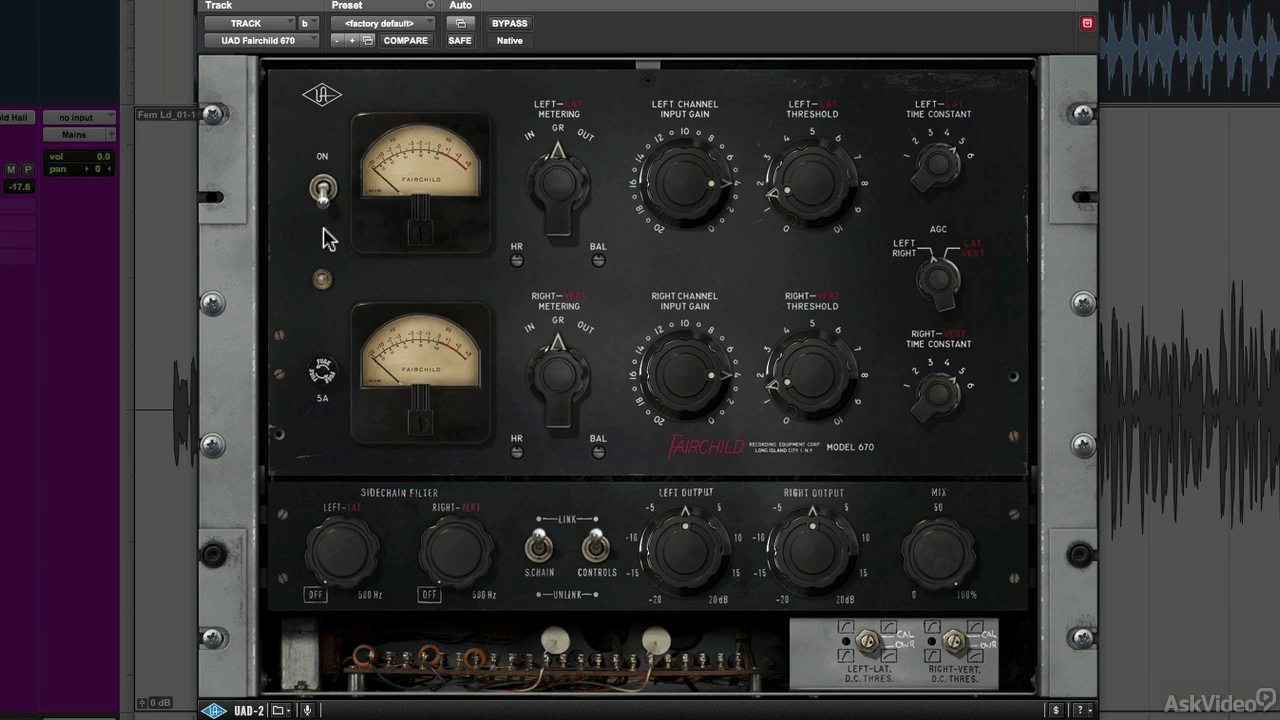1280x720 pixels.
Task: Toggle the S.CHAIN link switch
Action: tap(539, 546)
